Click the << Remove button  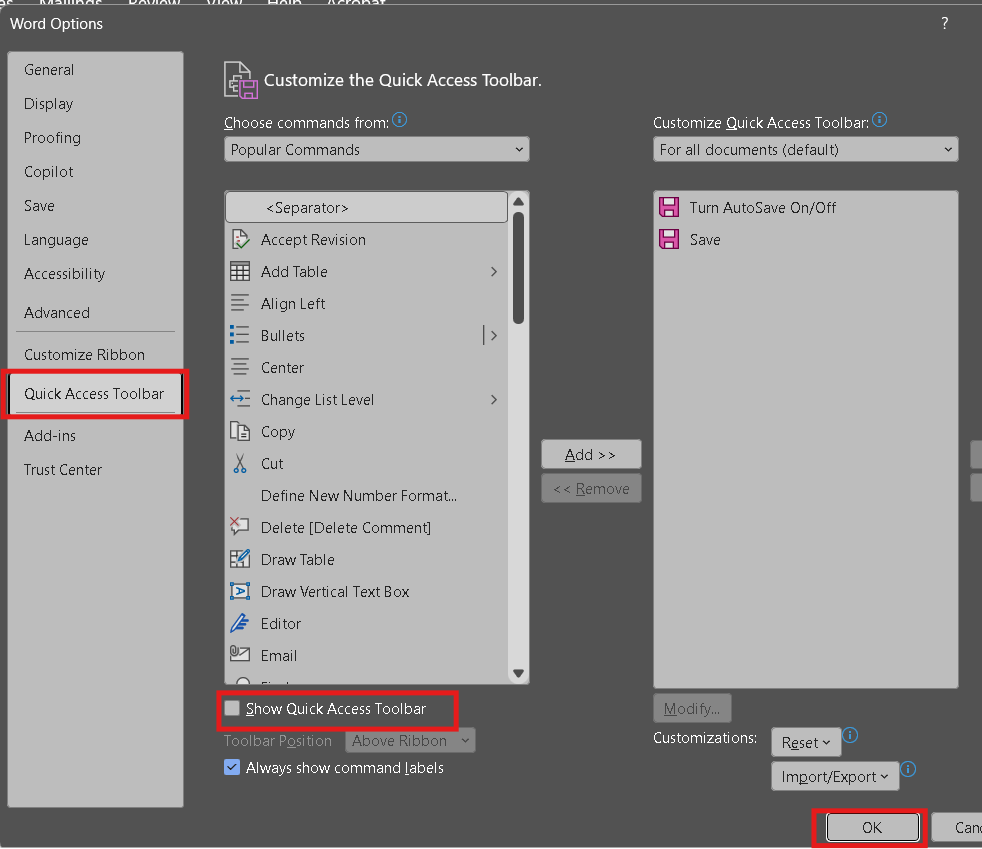click(591, 488)
